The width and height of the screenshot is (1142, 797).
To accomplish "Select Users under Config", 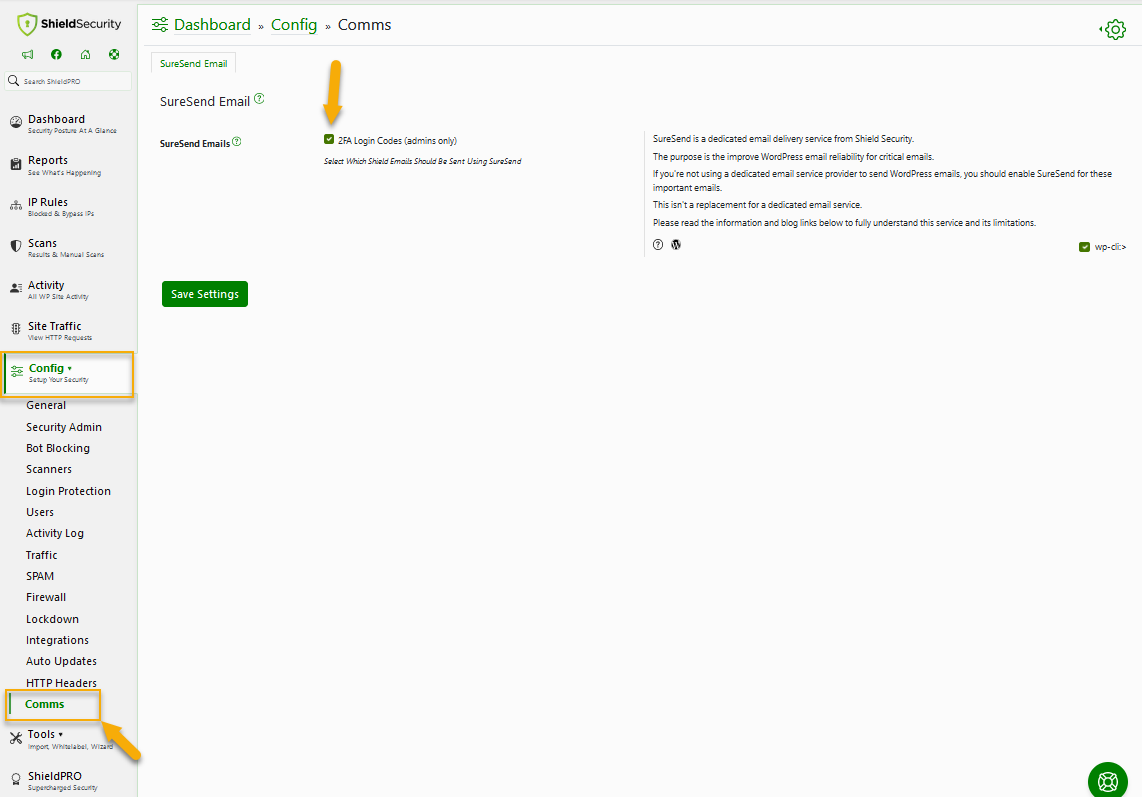I will (x=40, y=512).
